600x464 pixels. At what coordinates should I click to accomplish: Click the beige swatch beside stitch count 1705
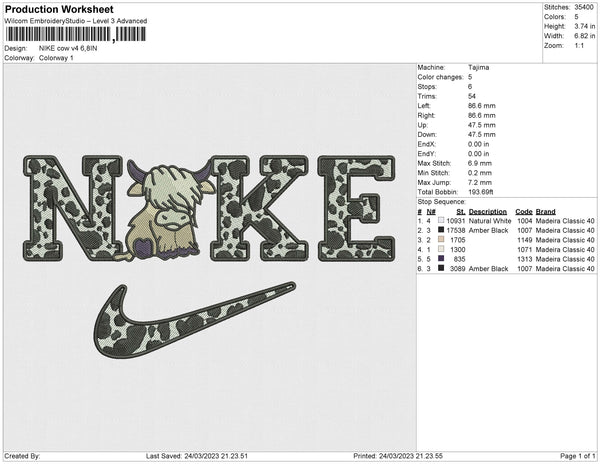pos(441,240)
